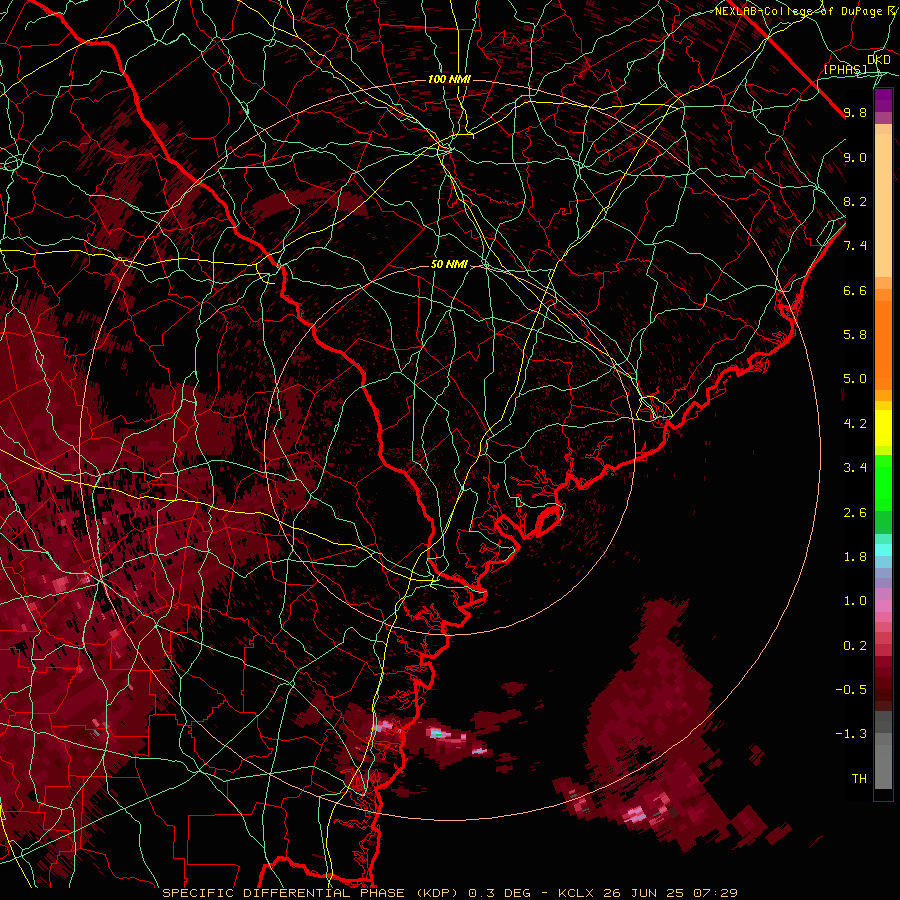This screenshot has height=900, width=900.
Task: Click the 50 NMI range ring label
Action: click(x=449, y=264)
